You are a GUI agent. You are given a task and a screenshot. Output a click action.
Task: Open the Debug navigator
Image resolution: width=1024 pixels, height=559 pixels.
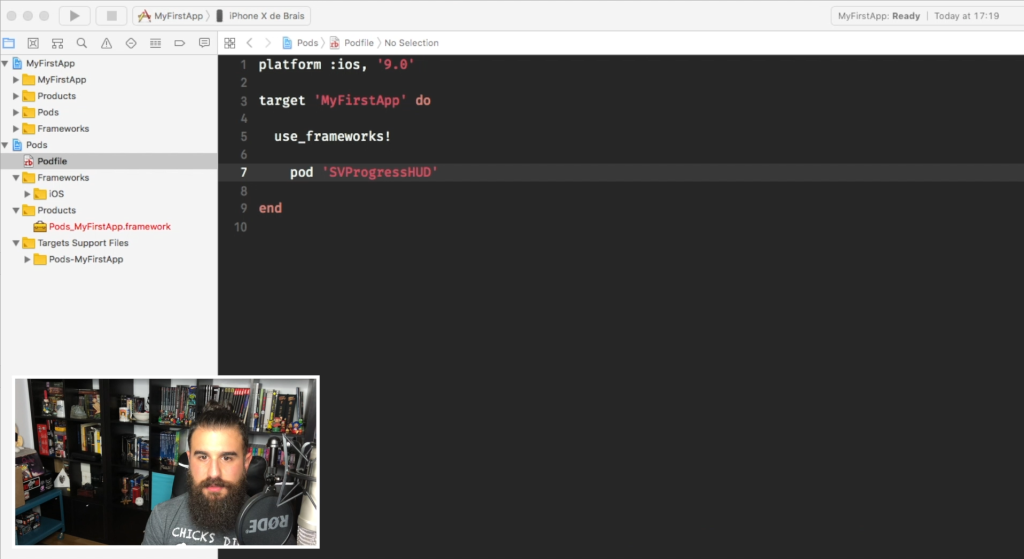pos(155,43)
